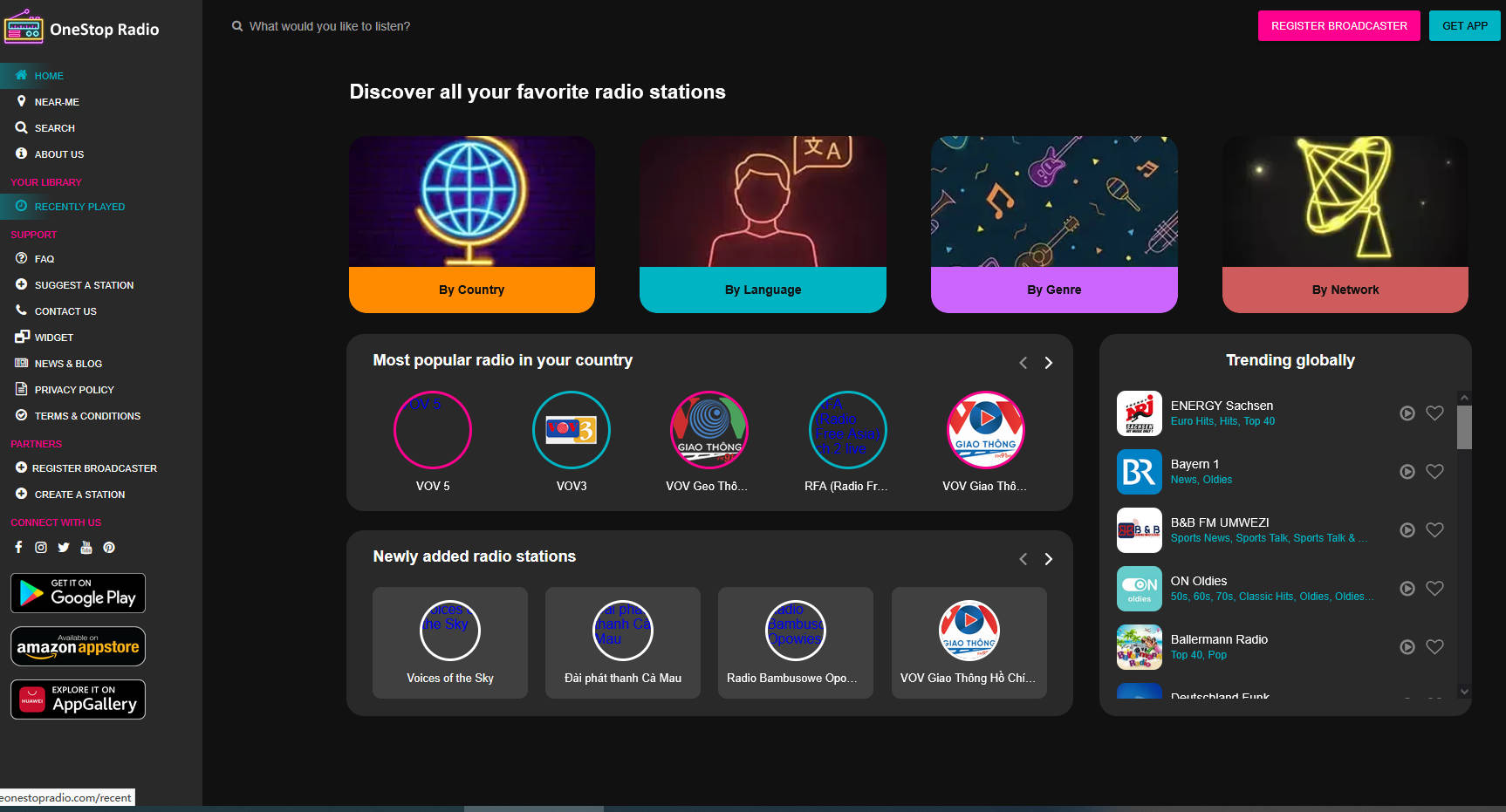Play the ENERGY Sachsen station

tap(1407, 413)
